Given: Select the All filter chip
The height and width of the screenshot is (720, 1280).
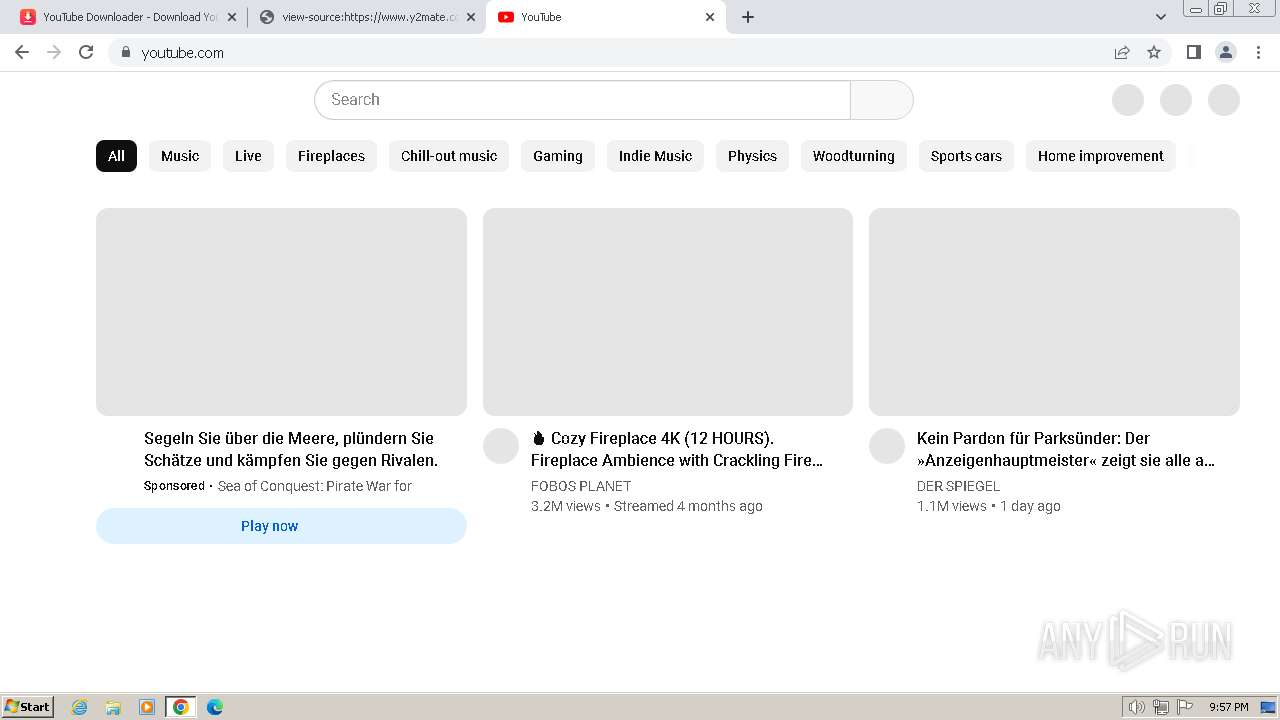Looking at the screenshot, I should click(116, 156).
